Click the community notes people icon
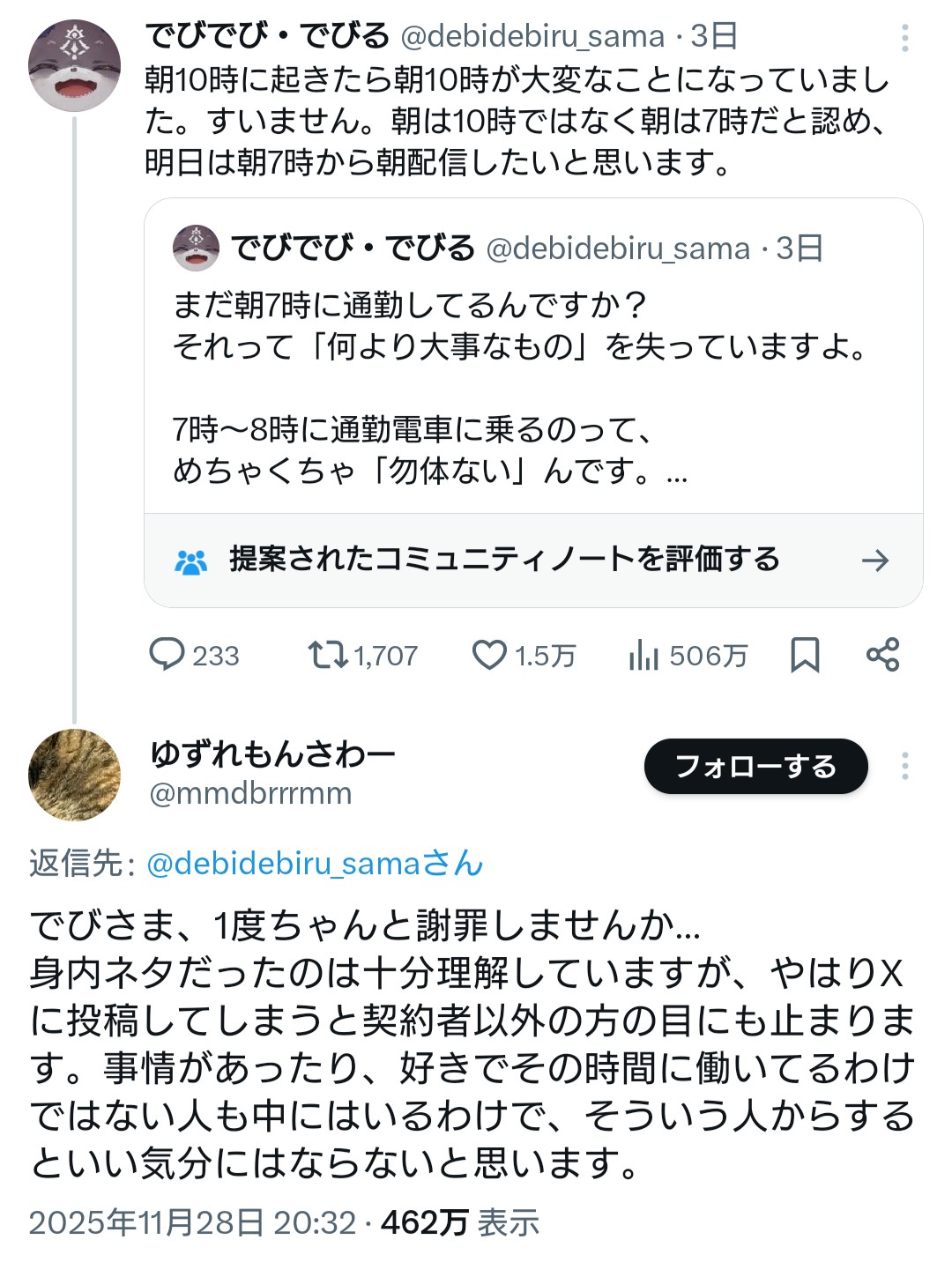Screen dimensions: 952x1262 pyautogui.click(x=190, y=561)
